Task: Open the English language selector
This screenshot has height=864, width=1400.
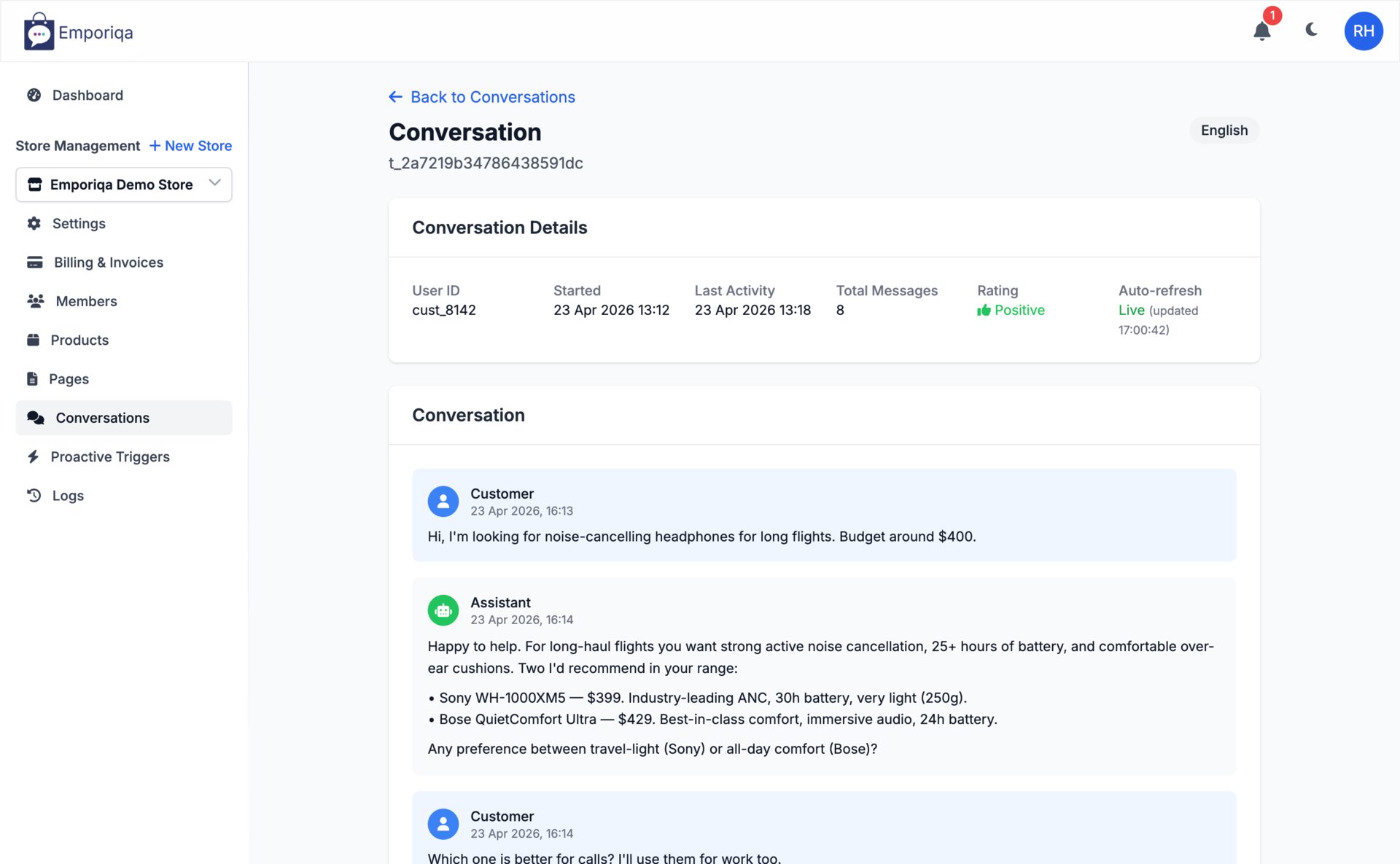Action: [x=1224, y=131]
